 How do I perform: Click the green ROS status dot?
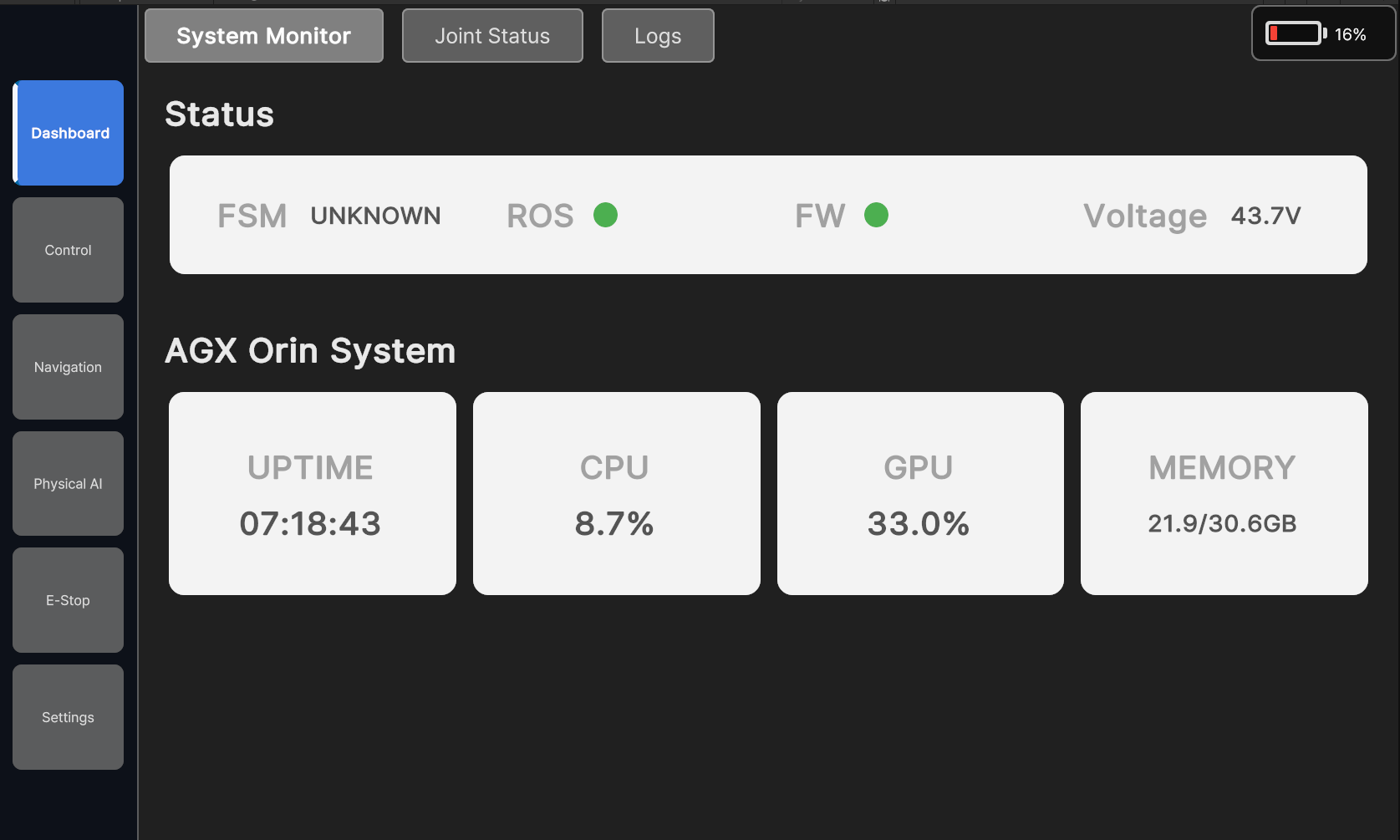tap(606, 215)
